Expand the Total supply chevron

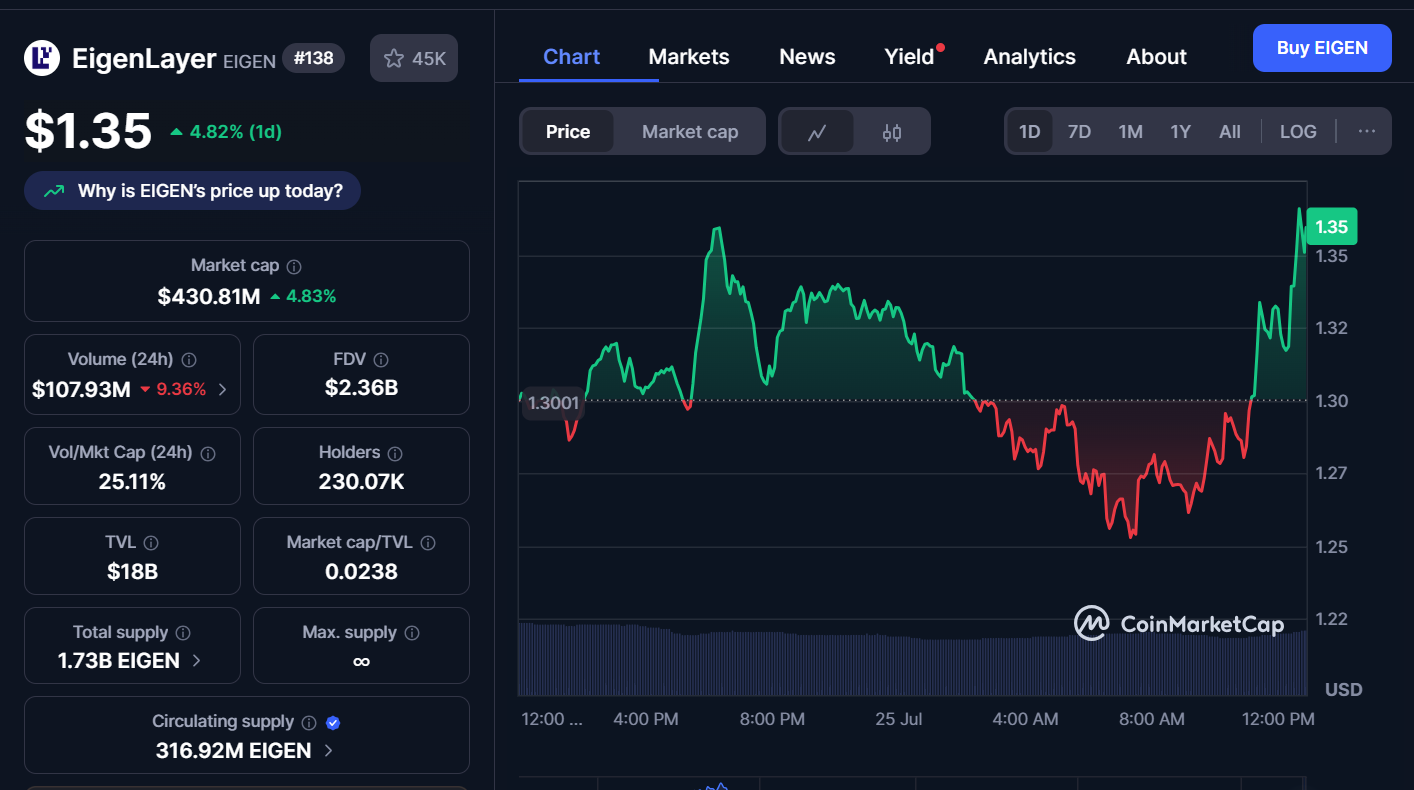click(x=196, y=660)
